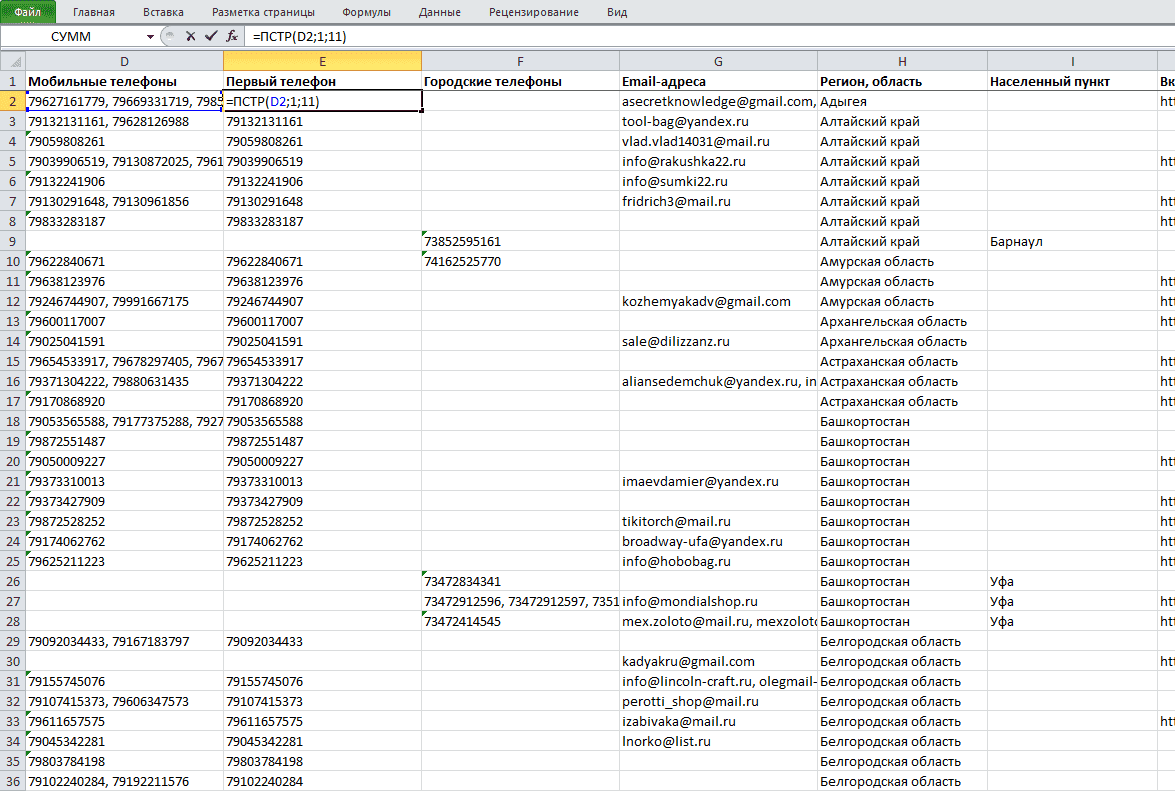Image resolution: width=1175 pixels, height=791 pixels.
Task: Select cell with imaevdamier@yandex.ru
Action: 718,481
